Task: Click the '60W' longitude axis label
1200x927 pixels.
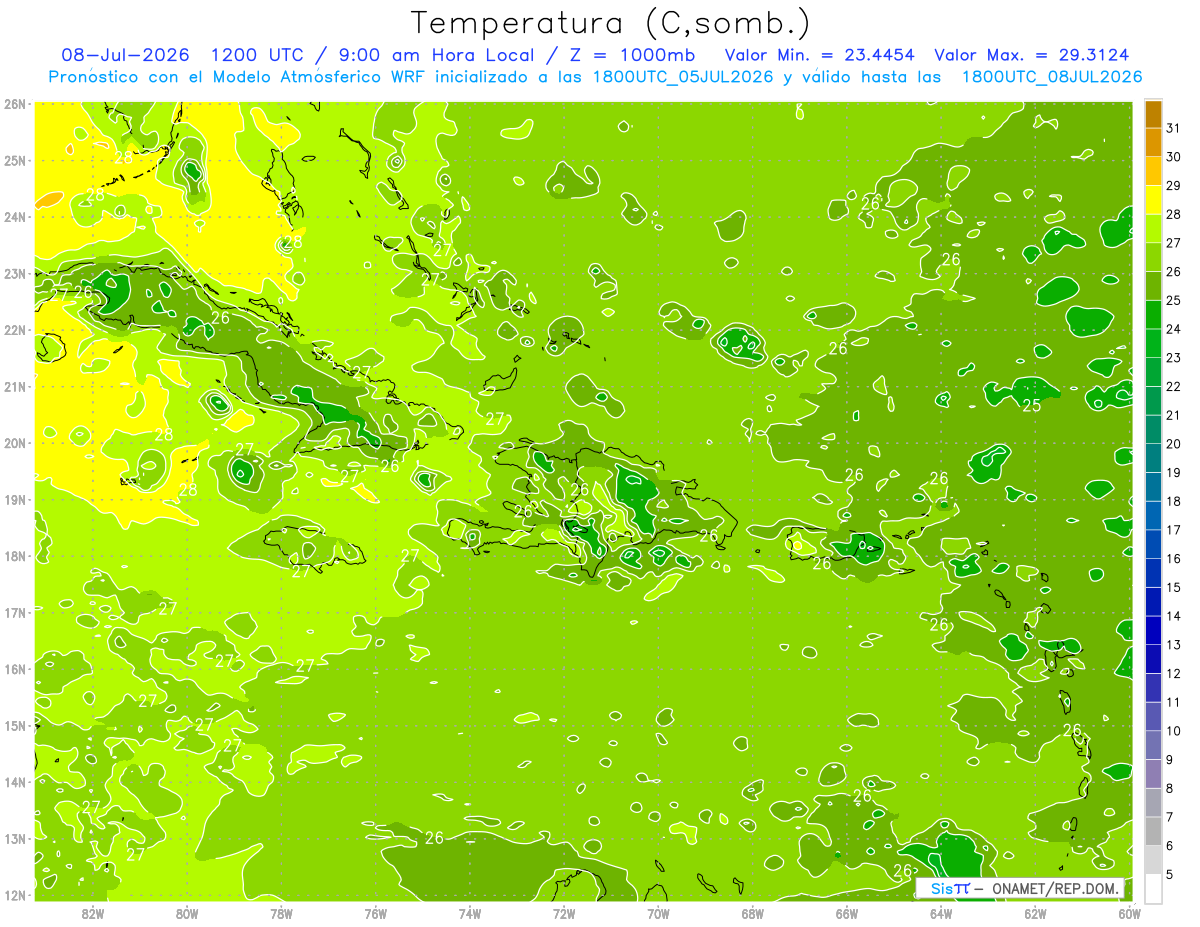Action: point(1129,913)
